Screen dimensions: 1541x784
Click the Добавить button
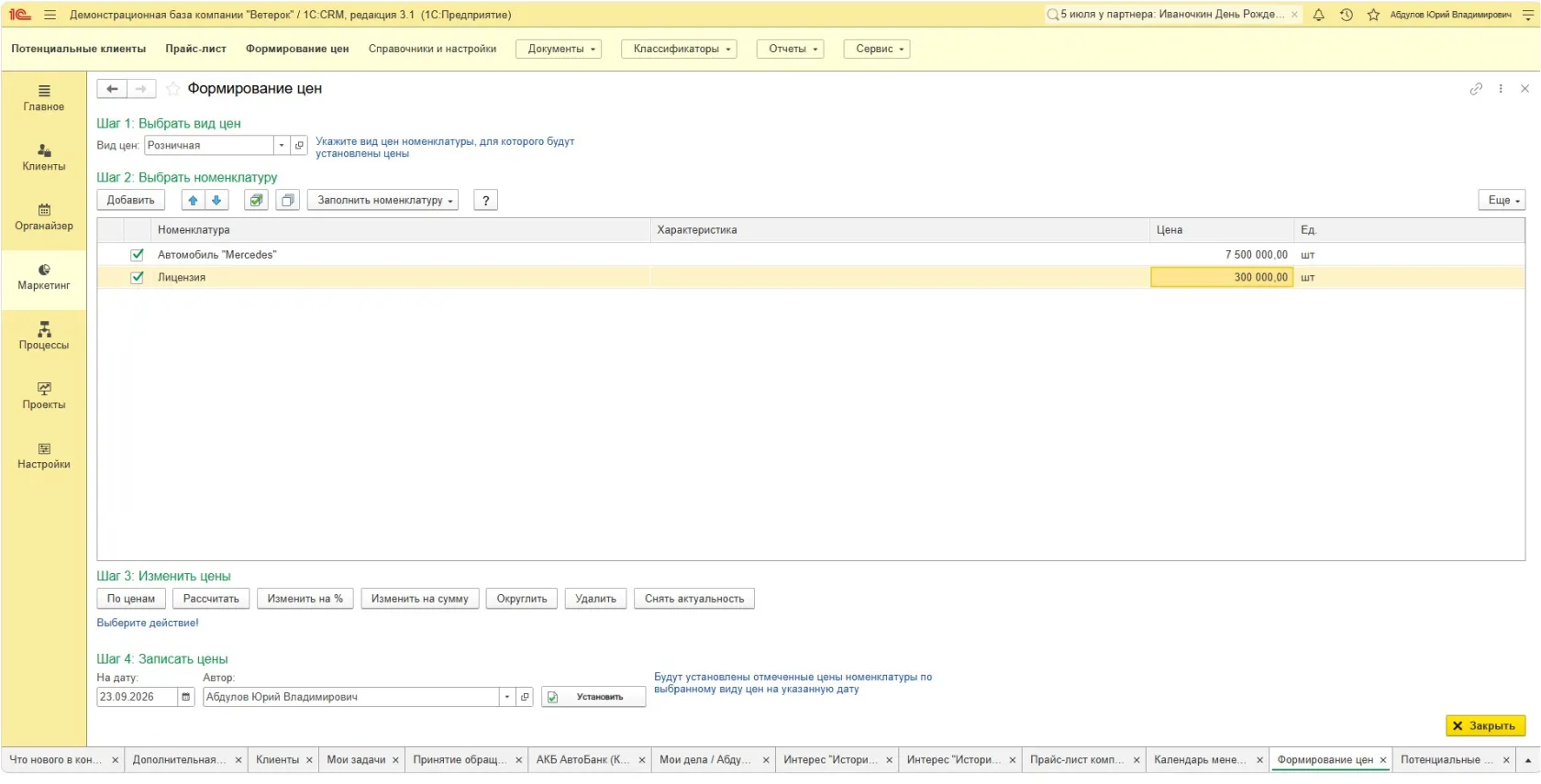click(x=130, y=200)
